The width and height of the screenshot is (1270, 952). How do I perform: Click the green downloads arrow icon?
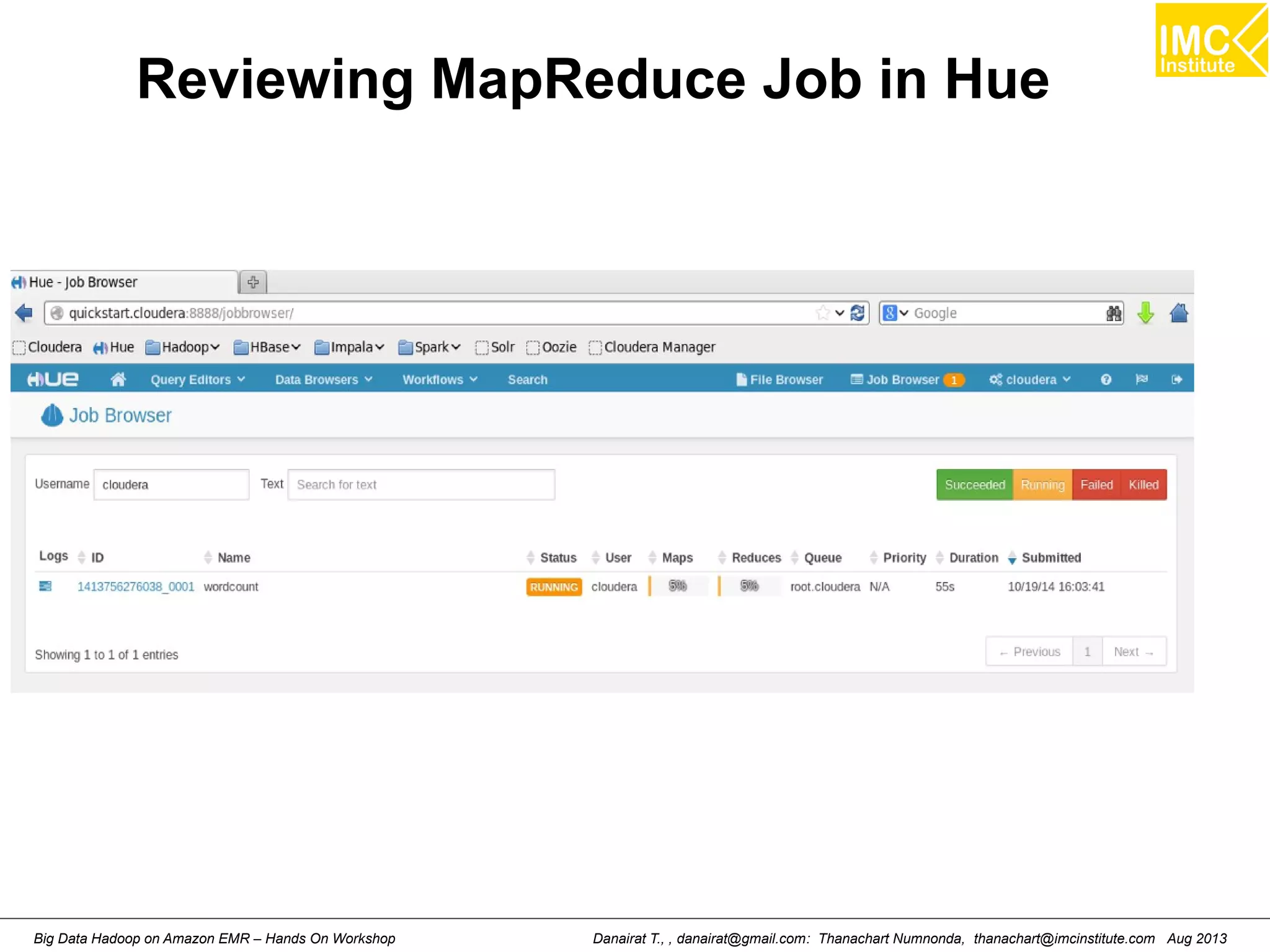pyautogui.click(x=1145, y=313)
